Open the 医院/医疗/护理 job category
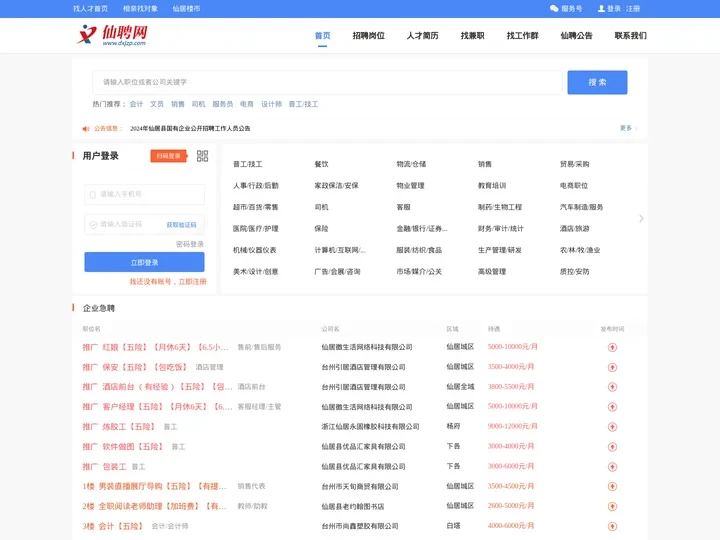Viewport: 720px width, 540px height. tap(256, 229)
